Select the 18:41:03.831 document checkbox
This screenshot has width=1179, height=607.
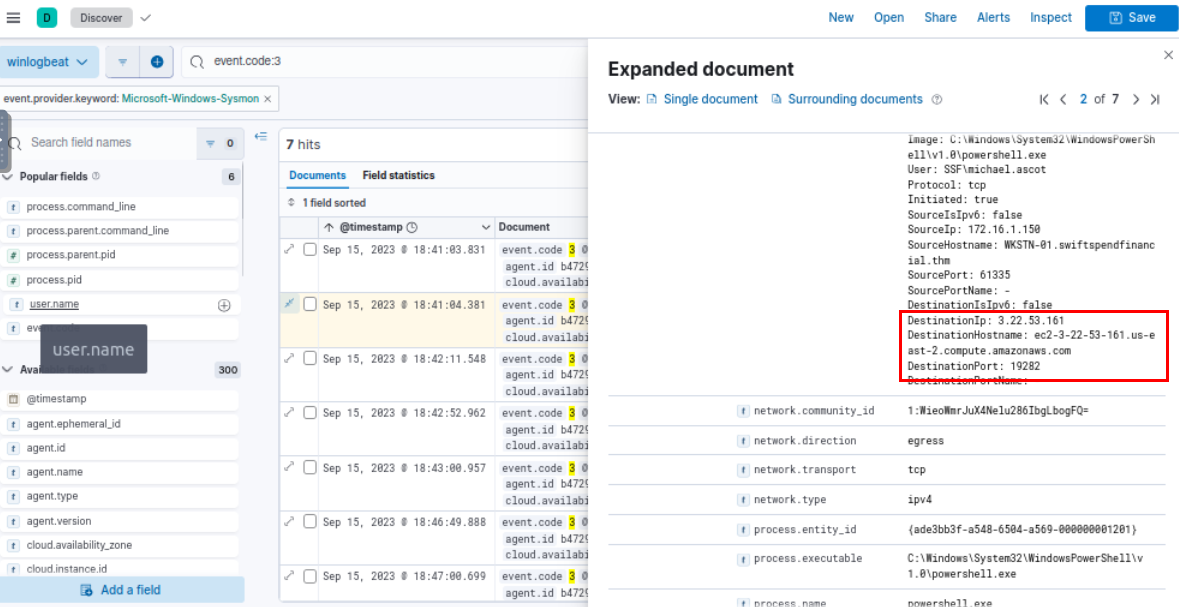point(310,250)
